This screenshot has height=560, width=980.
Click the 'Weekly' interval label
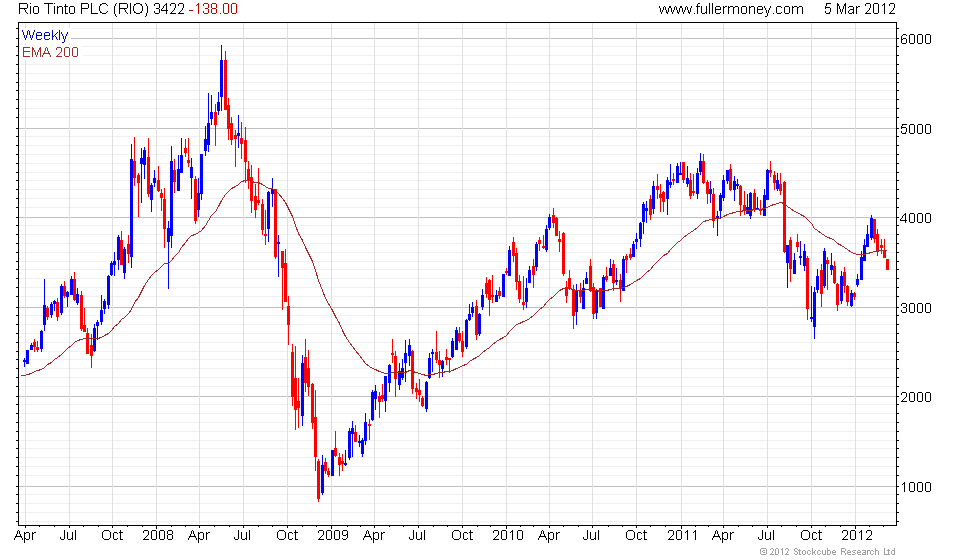coord(44,36)
